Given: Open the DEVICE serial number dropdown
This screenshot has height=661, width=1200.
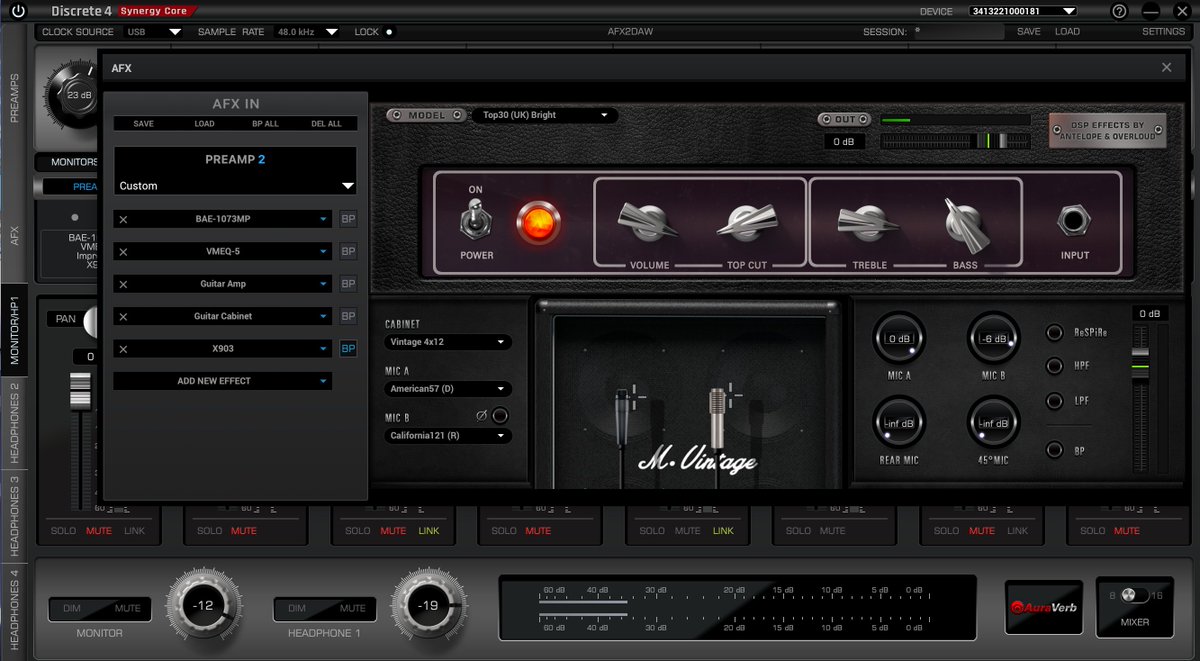Looking at the screenshot, I should point(1022,11).
